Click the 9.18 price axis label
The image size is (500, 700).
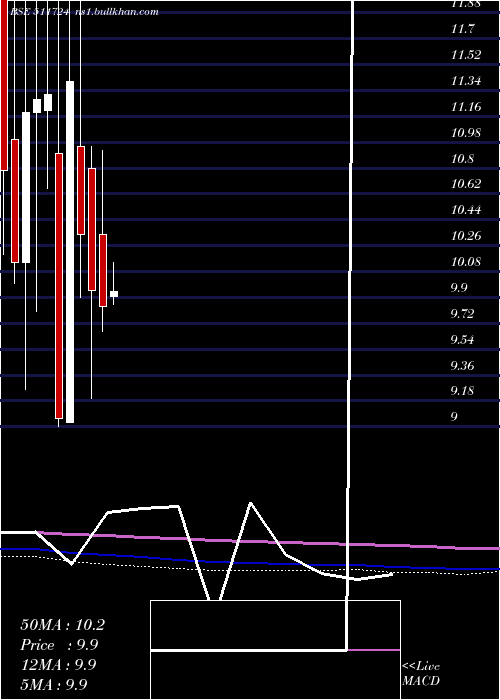click(x=463, y=392)
